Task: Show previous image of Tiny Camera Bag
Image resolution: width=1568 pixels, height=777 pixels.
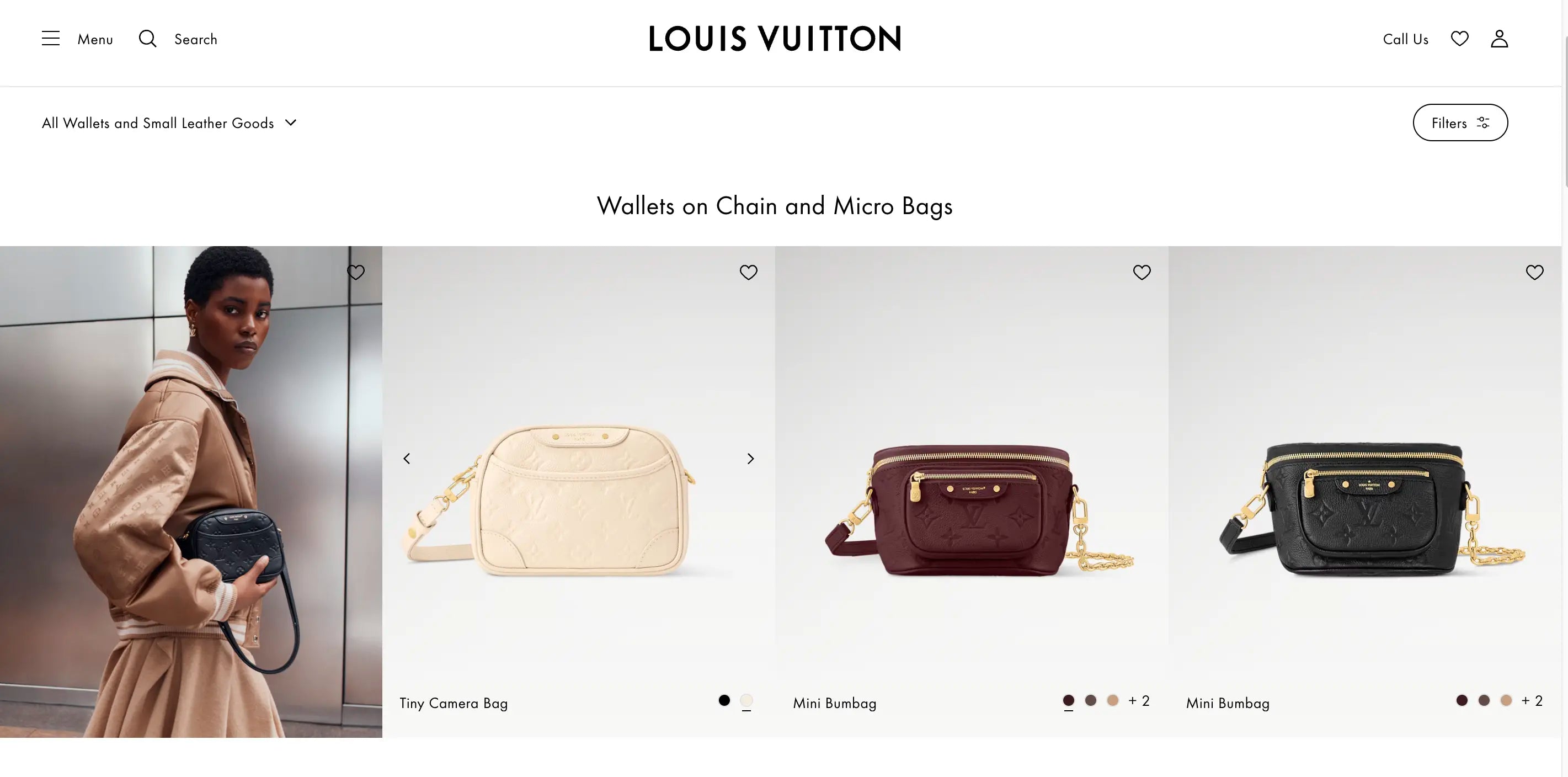Action: click(407, 459)
